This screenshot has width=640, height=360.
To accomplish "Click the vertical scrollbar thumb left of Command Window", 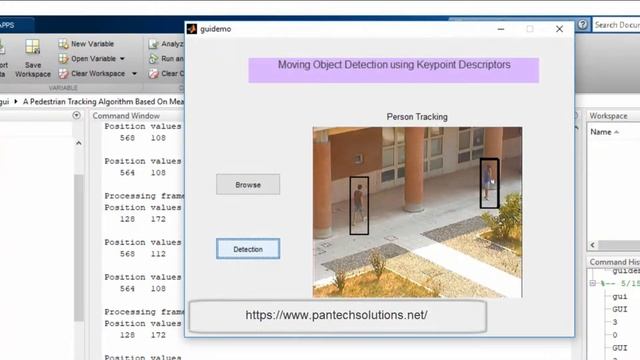I will pos(78,248).
